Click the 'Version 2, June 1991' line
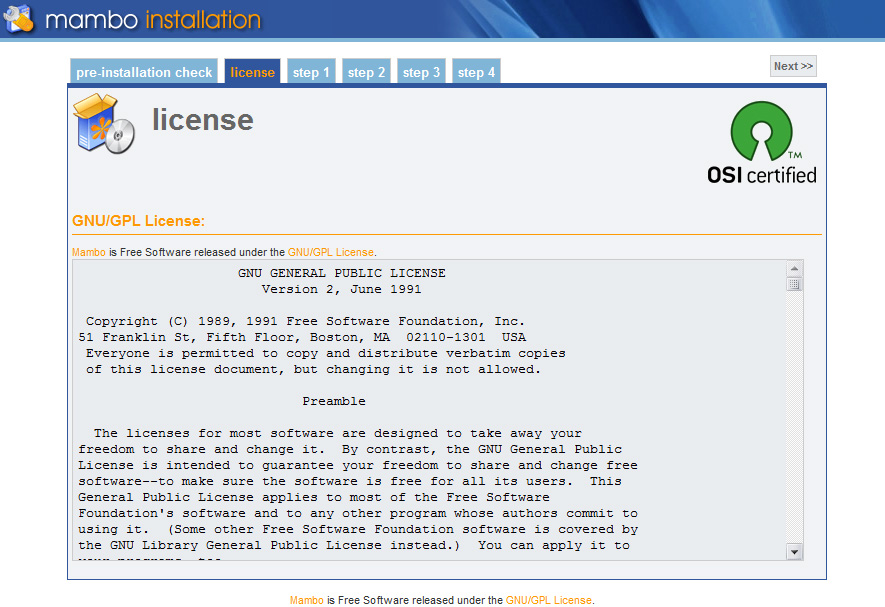Image resolution: width=885 pixels, height=607 pixels. (x=341, y=290)
